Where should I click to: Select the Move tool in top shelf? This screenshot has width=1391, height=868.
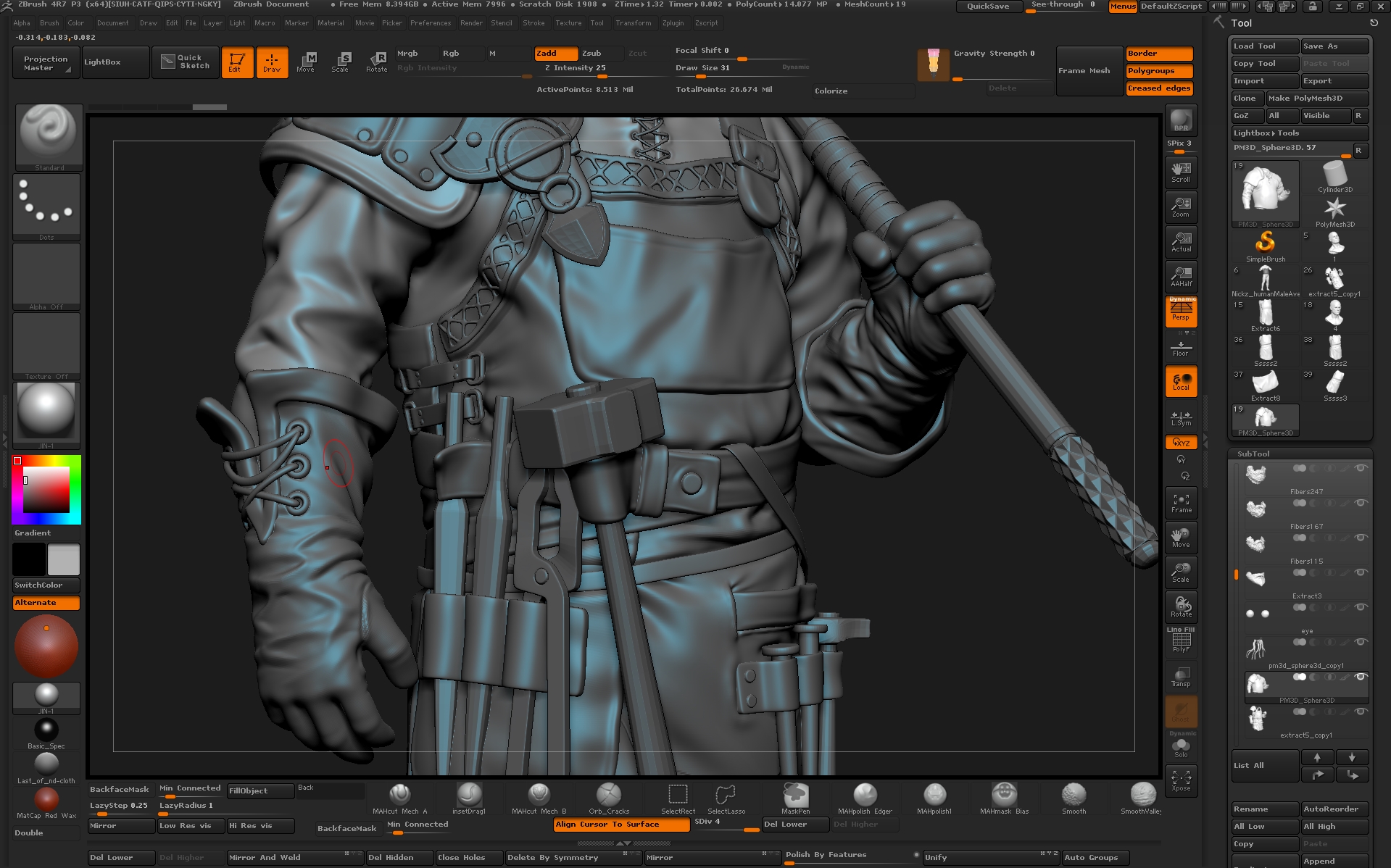[306, 62]
